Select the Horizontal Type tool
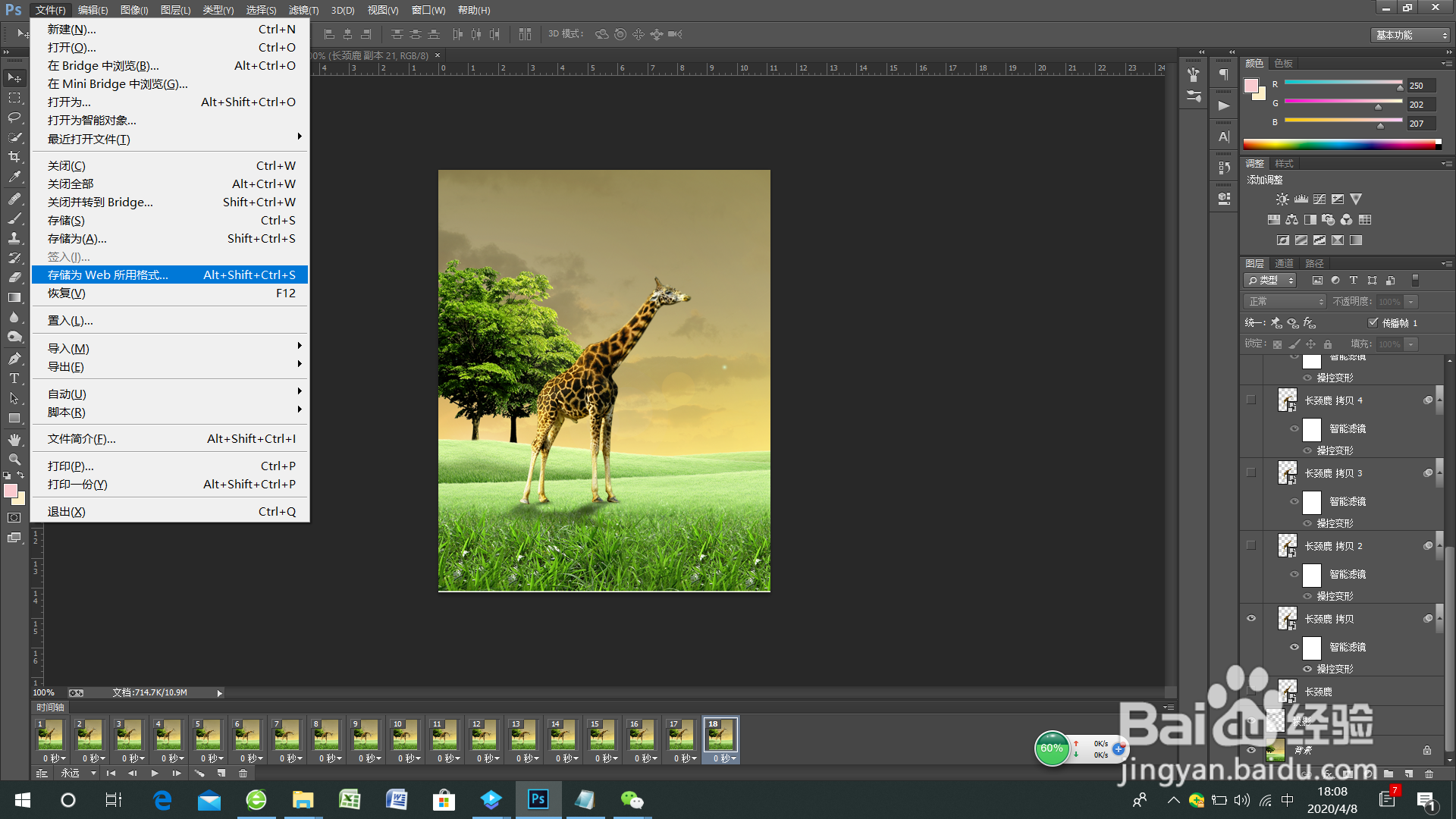This screenshot has width=1456, height=819. (x=14, y=378)
